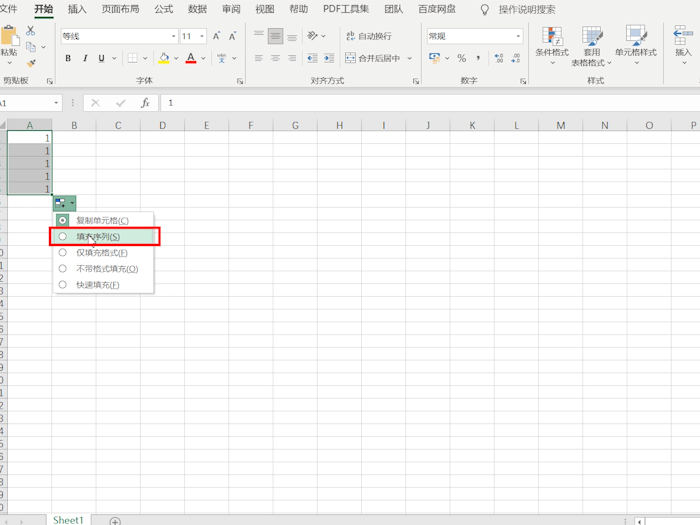Click the Borders icon

(x=133, y=58)
